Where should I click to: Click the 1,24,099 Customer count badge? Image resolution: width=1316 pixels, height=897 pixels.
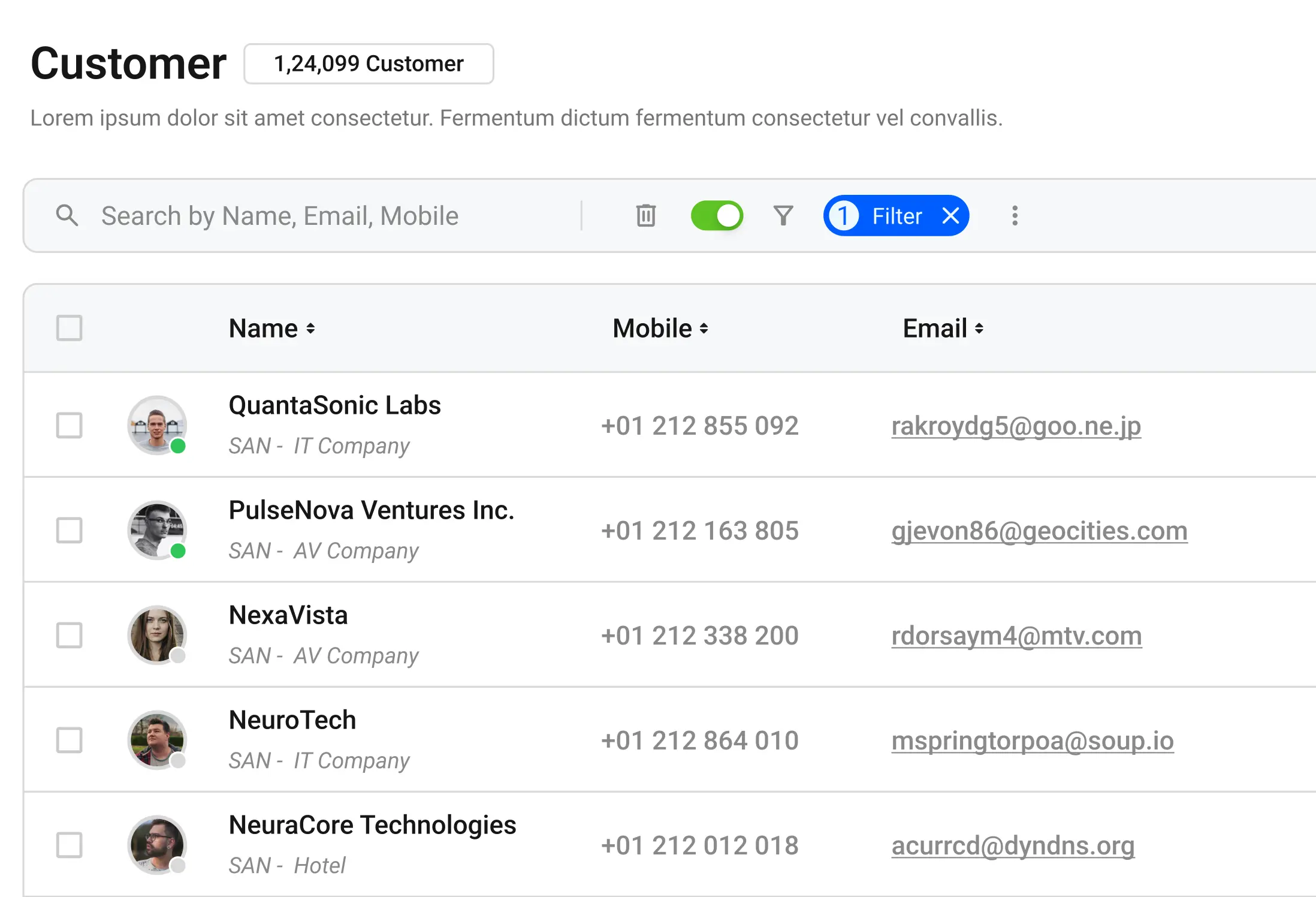(x=369, y=64)
